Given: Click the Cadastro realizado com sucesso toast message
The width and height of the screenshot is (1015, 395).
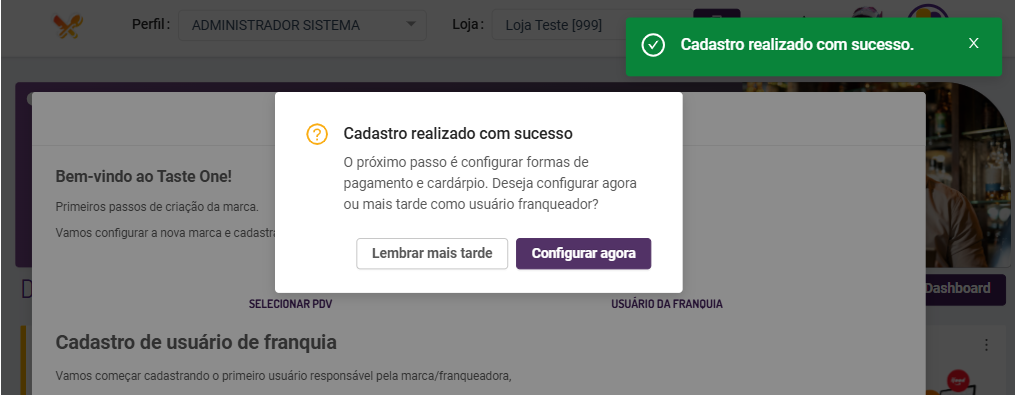Looking at the screenshot, I should 797,45.
